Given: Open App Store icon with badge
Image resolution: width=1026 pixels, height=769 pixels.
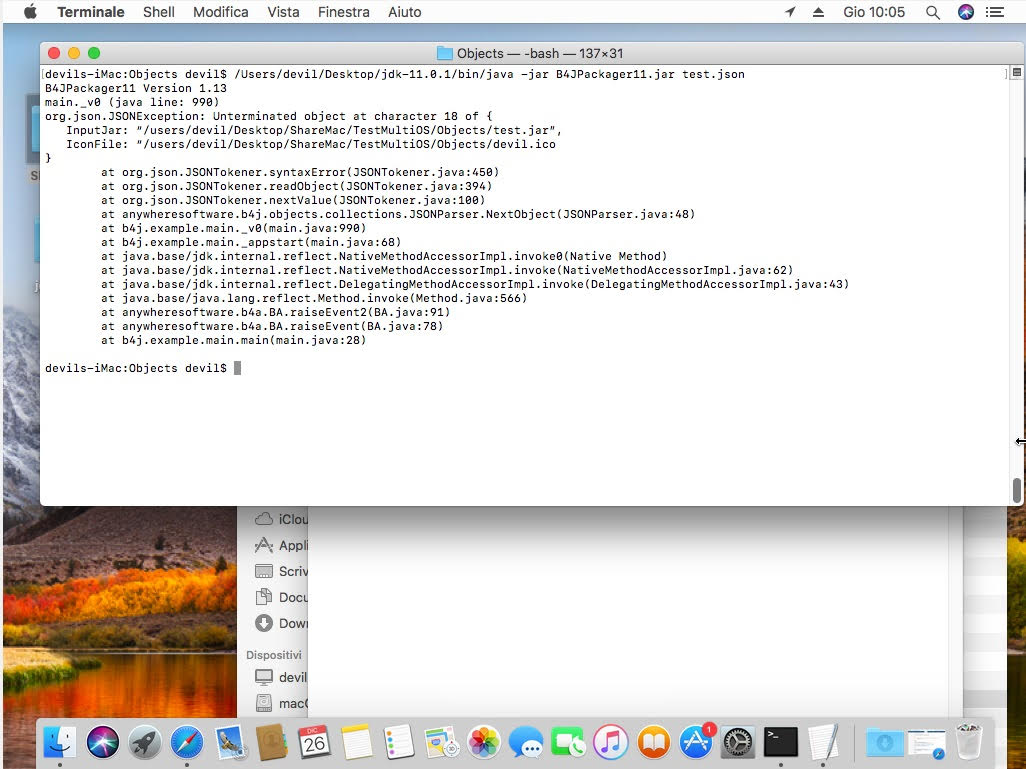Looking at the screenshot, I should coord(696,742).
